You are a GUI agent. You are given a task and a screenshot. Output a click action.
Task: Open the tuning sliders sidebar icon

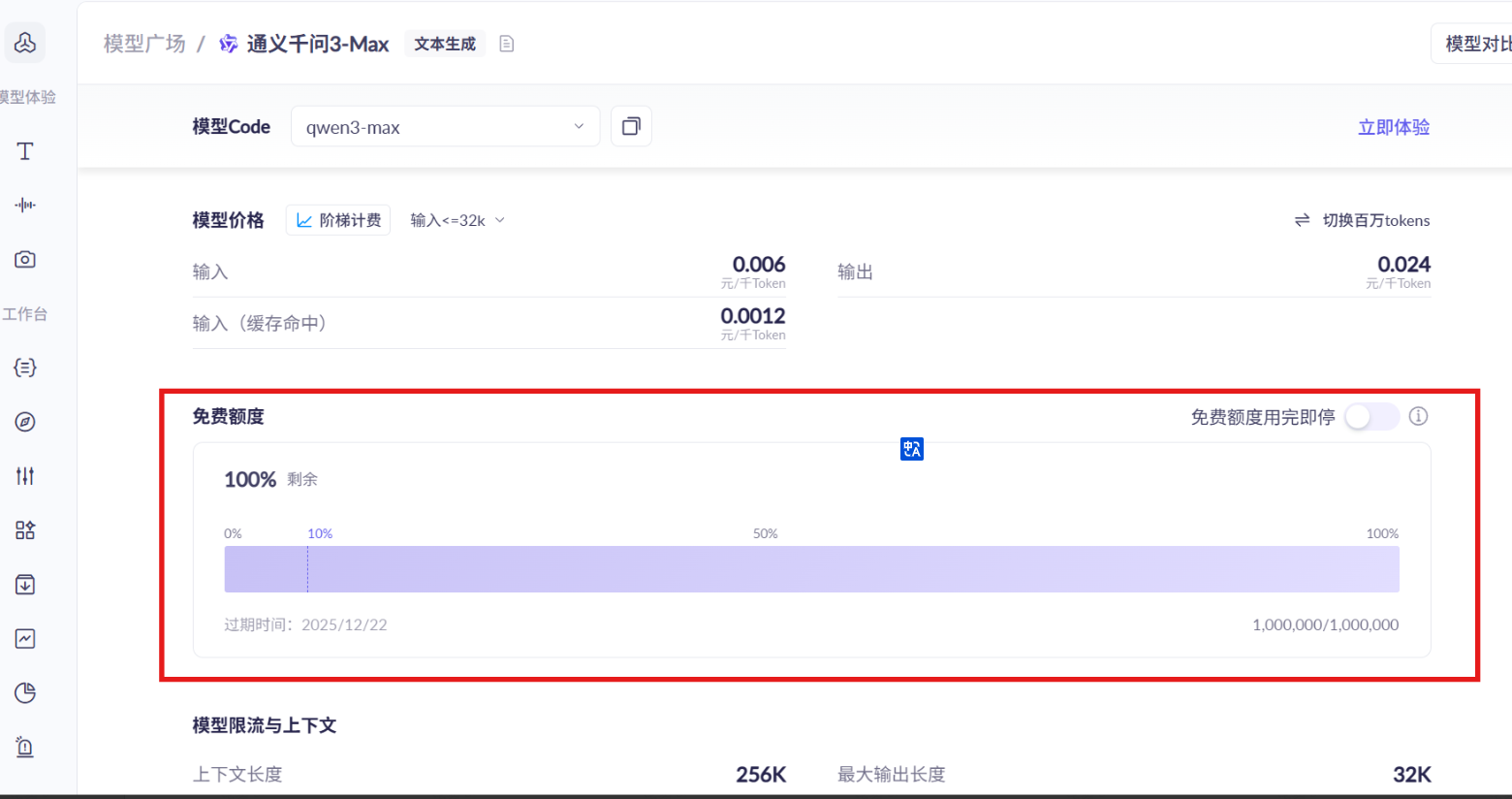25,476
